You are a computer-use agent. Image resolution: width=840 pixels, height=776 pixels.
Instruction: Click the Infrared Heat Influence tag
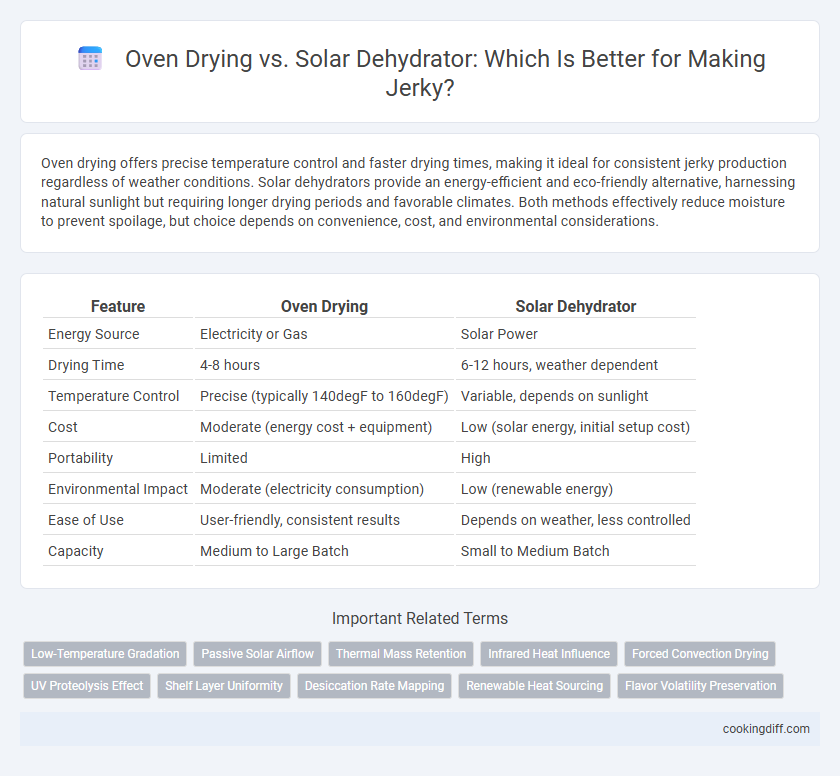[x=549, y=654]
